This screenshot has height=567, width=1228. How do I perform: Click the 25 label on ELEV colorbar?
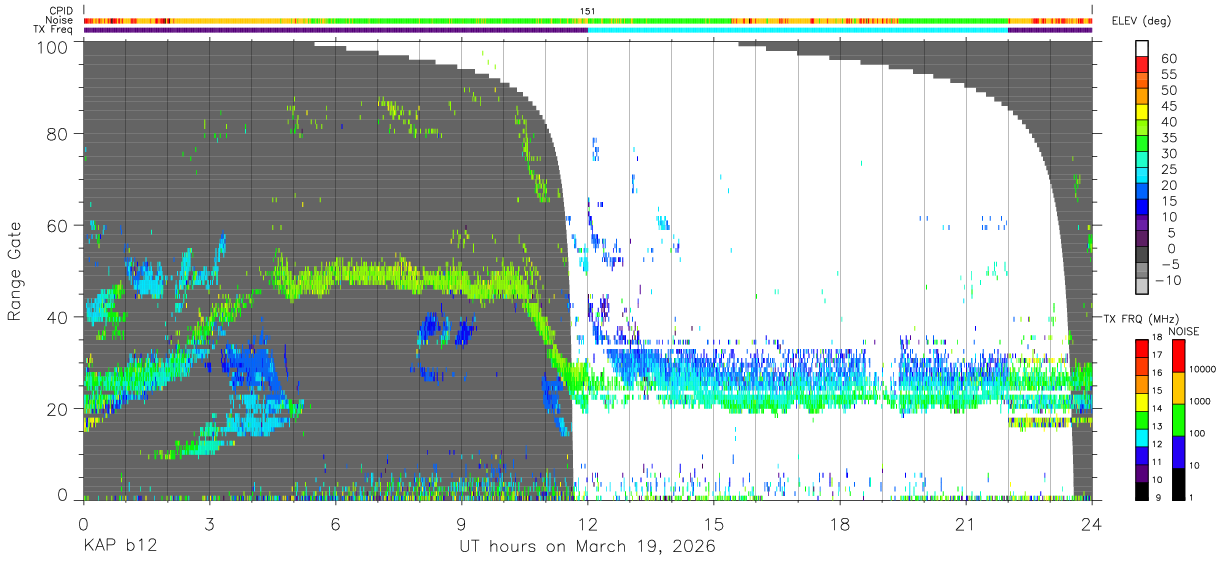click(1167, 170)
